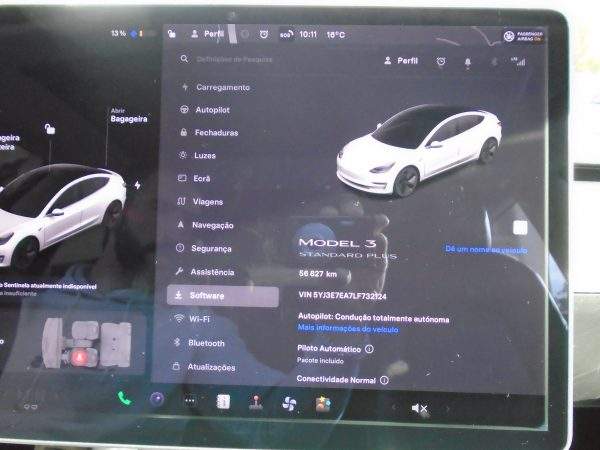Open all apps with the three-dots icon
The image size is (600, 450).
[x=190, y=401]
